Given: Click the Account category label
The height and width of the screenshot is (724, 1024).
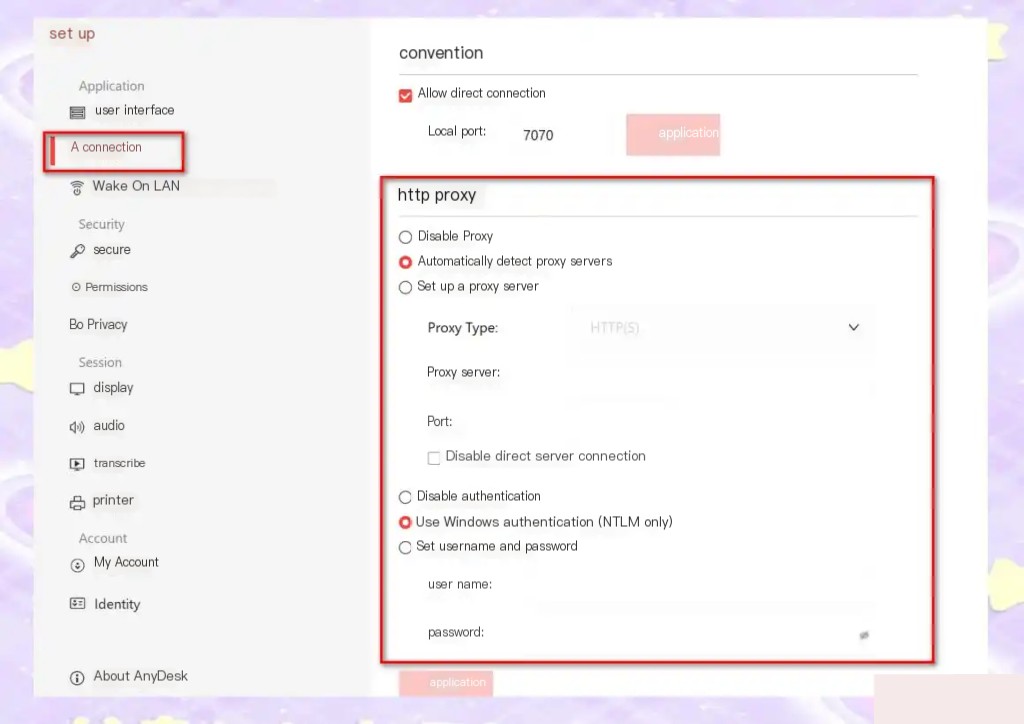Looking at the screenshot, I should coord(103,539).
